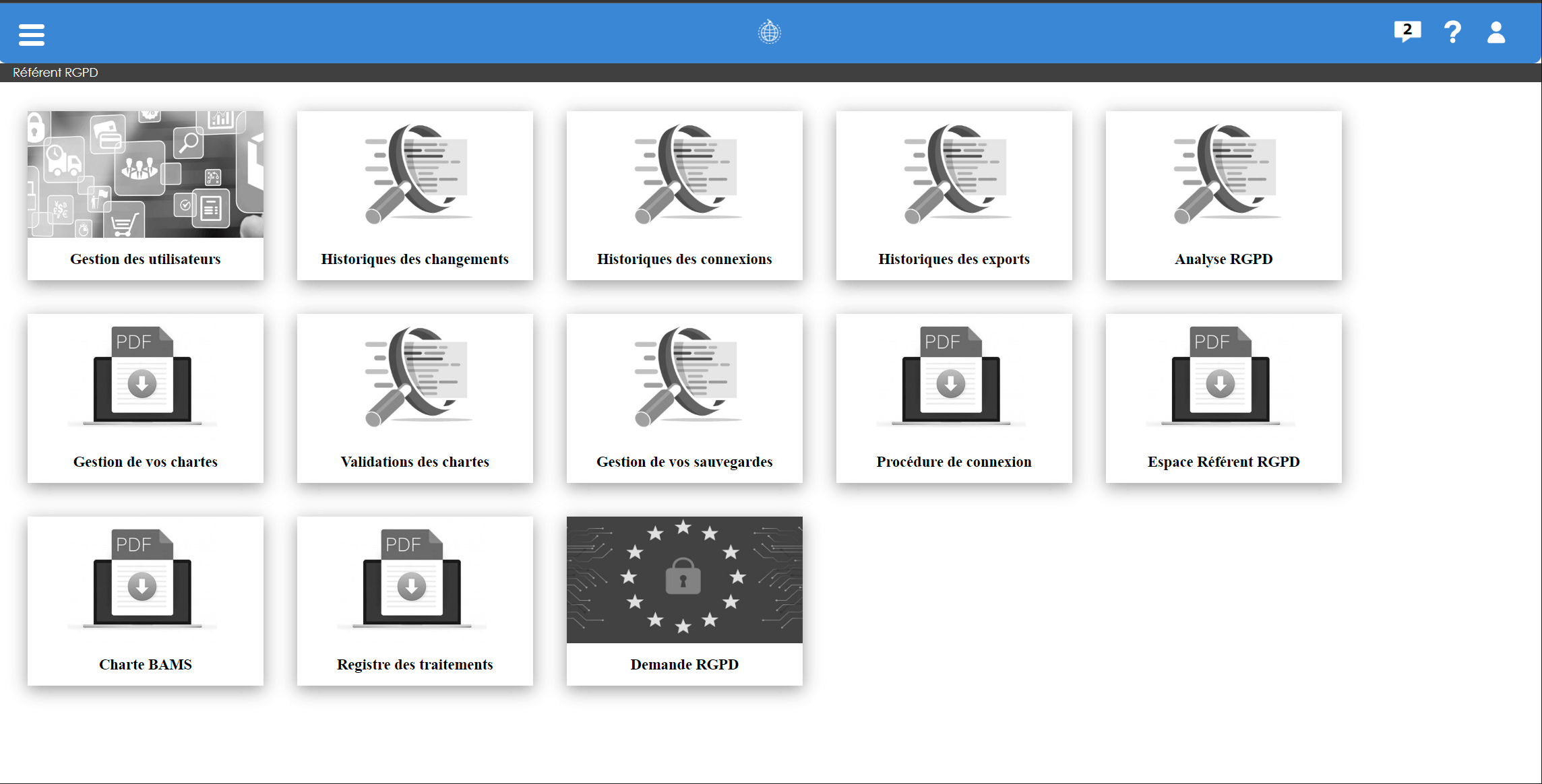Click the help question mark icon
The height and width of the screenshot is (784, 1542).
(1452, 32)
